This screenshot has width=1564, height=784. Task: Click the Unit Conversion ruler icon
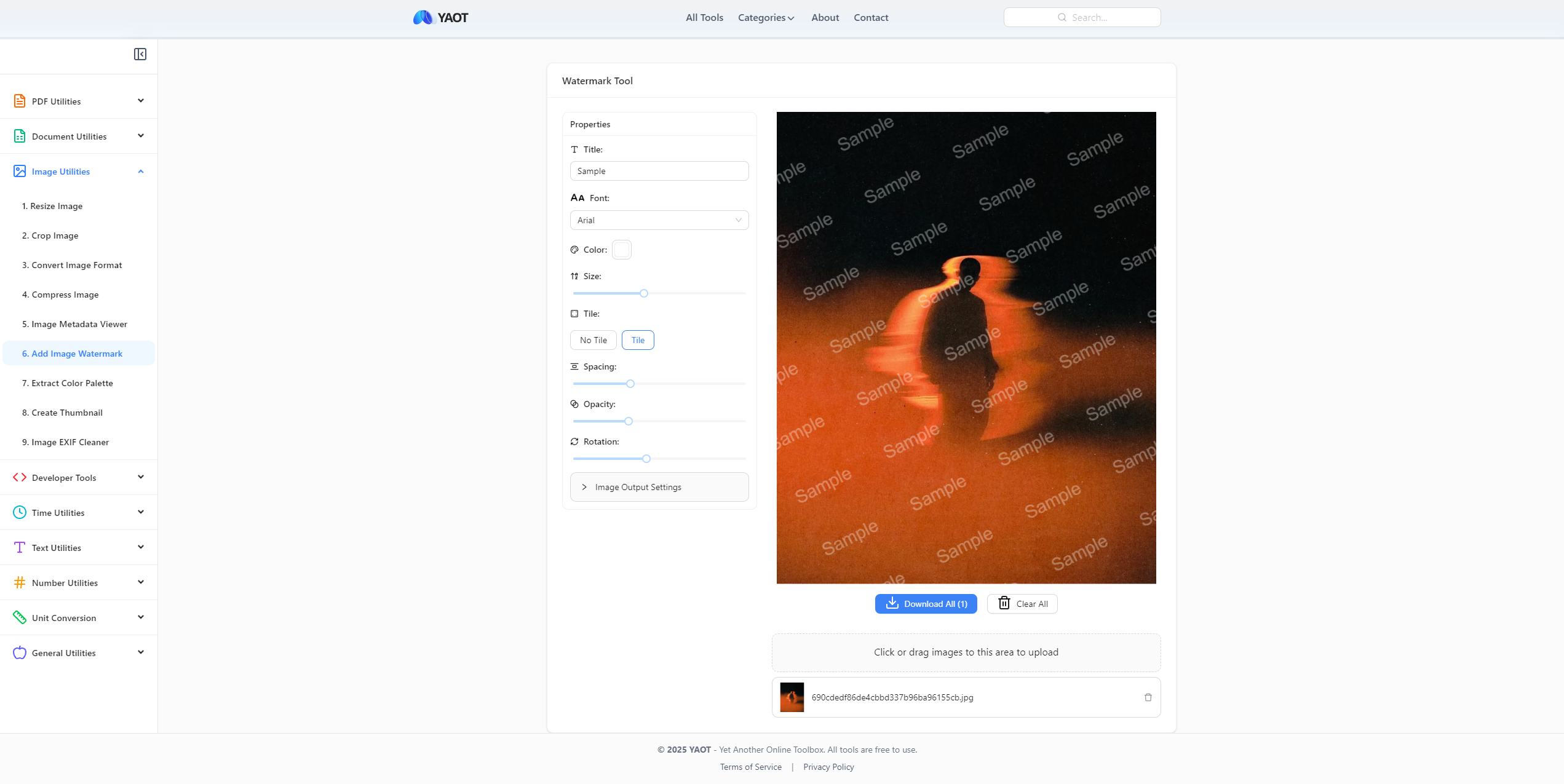tap(20, 617)
